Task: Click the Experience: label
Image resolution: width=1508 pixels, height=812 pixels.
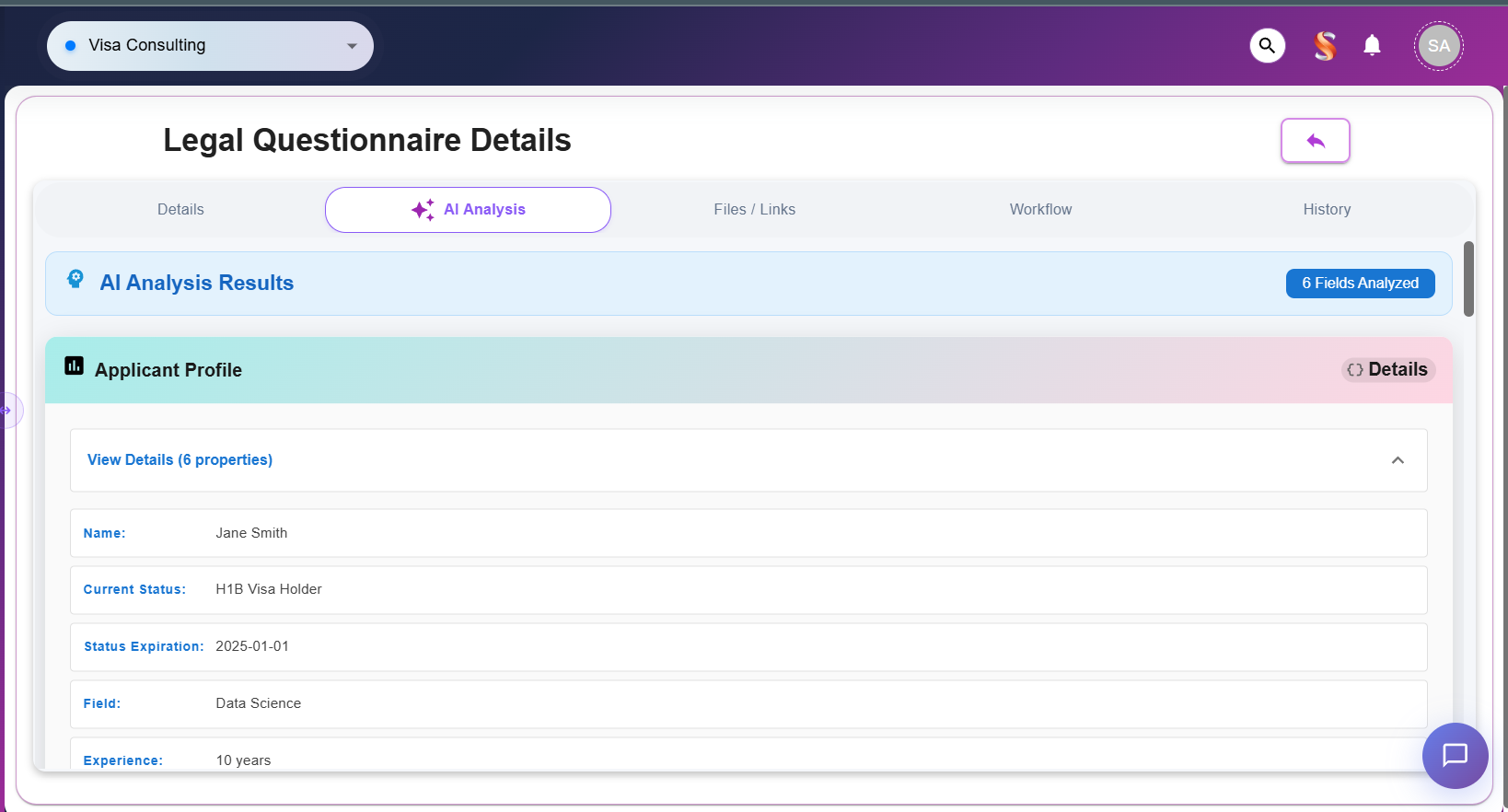Action: click(x=122, y=760)
